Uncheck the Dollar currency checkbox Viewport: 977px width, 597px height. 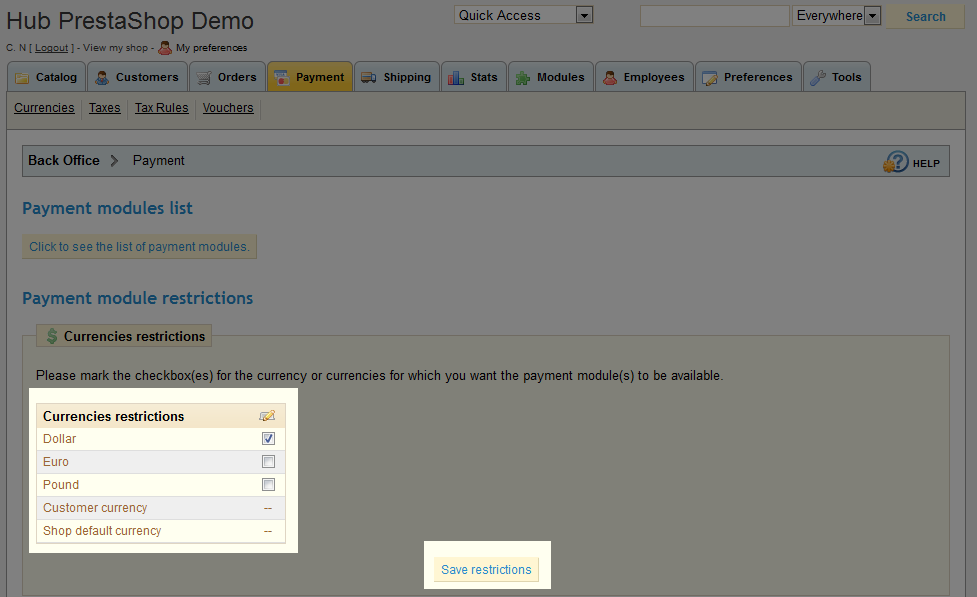point(268,439)
